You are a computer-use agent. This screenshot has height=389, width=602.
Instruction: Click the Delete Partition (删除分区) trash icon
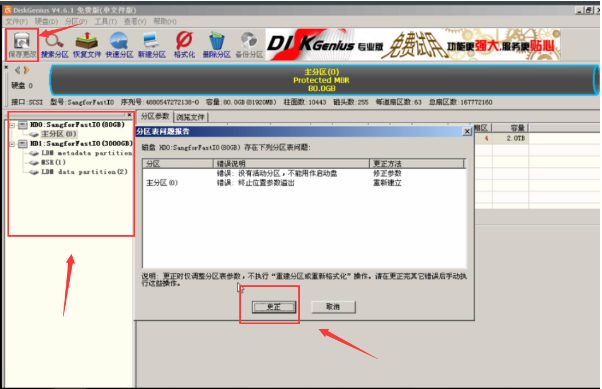[x=217, y=45]
